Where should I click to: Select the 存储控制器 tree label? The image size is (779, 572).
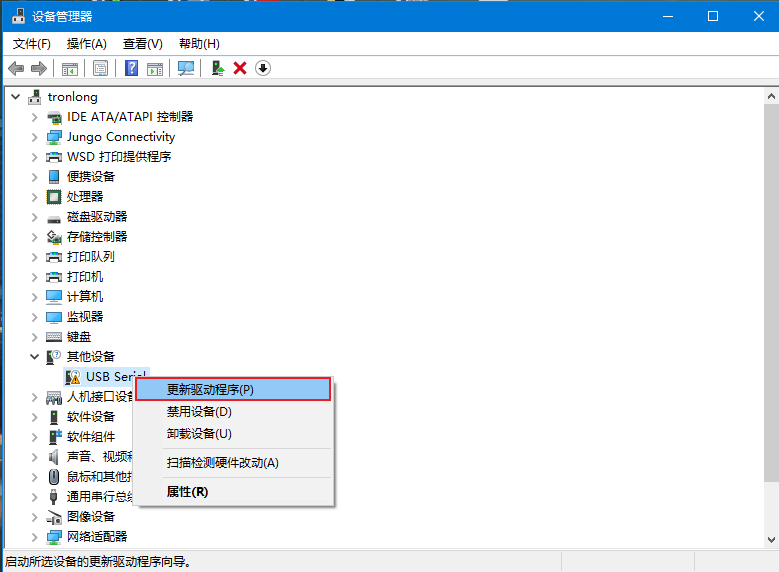click(97, 237)
